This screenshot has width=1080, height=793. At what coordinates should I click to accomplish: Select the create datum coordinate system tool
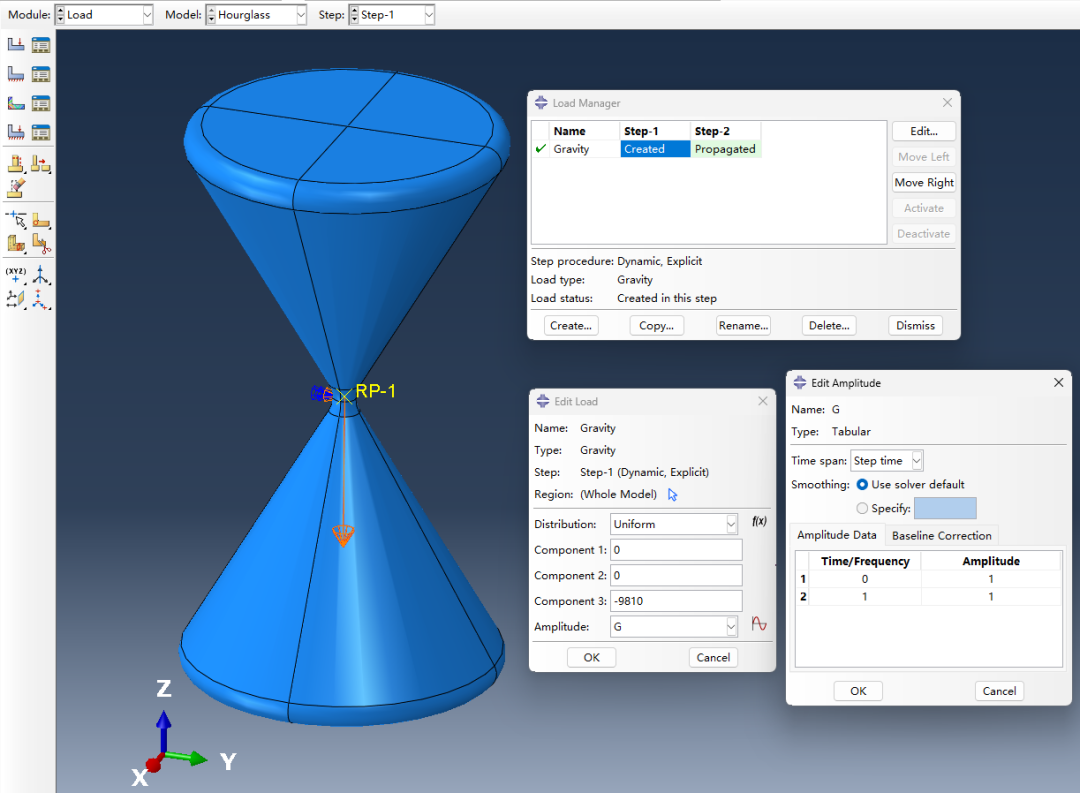pos(41,299)
